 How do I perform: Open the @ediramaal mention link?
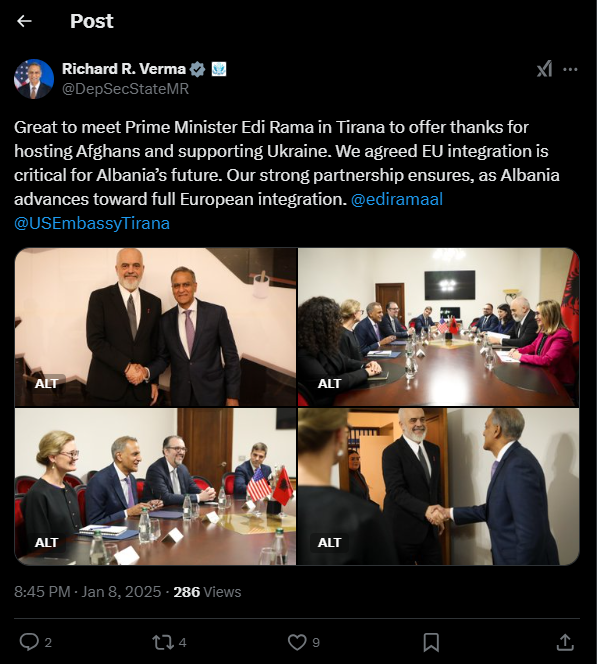tap(397, 199)
